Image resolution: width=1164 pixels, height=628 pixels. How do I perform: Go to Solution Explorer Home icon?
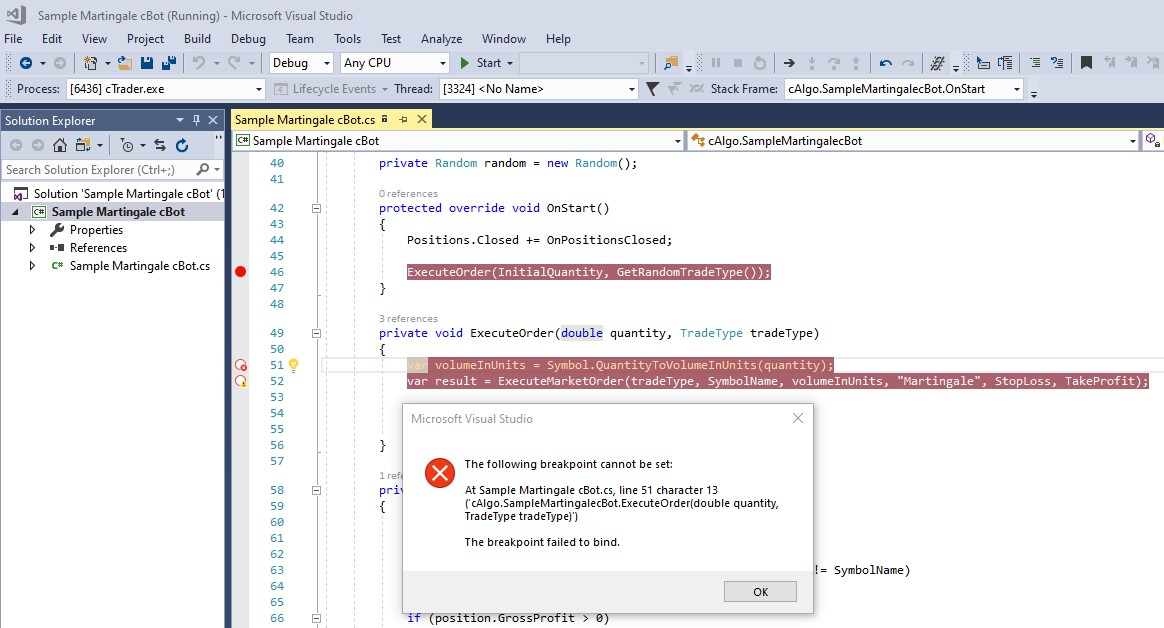[x=60, y=145]
